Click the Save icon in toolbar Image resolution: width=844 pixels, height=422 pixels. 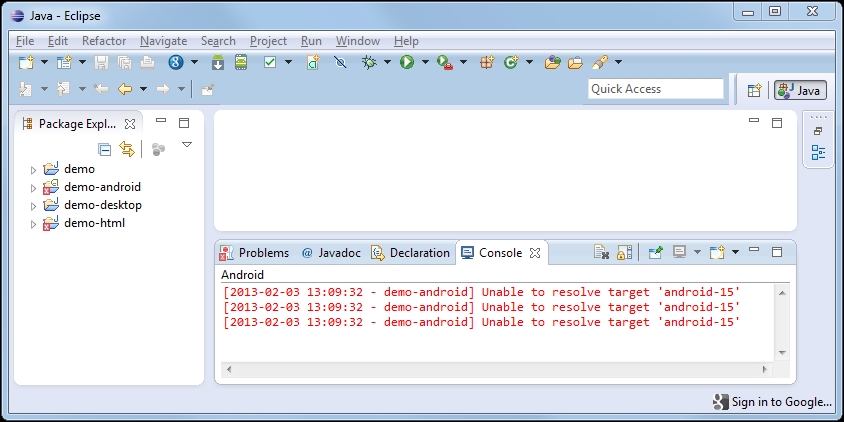[x=101, y=62]
